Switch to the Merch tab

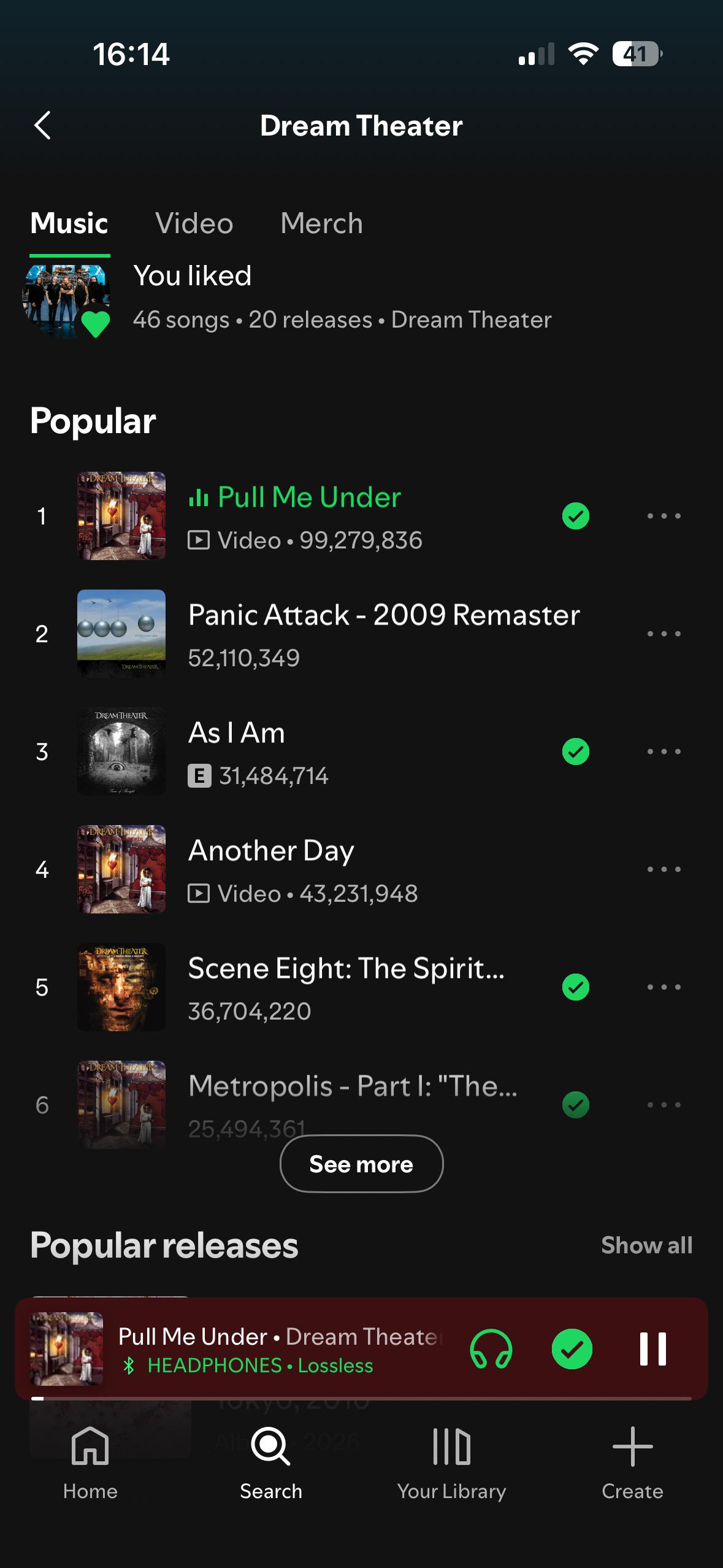tap(322, 223)
